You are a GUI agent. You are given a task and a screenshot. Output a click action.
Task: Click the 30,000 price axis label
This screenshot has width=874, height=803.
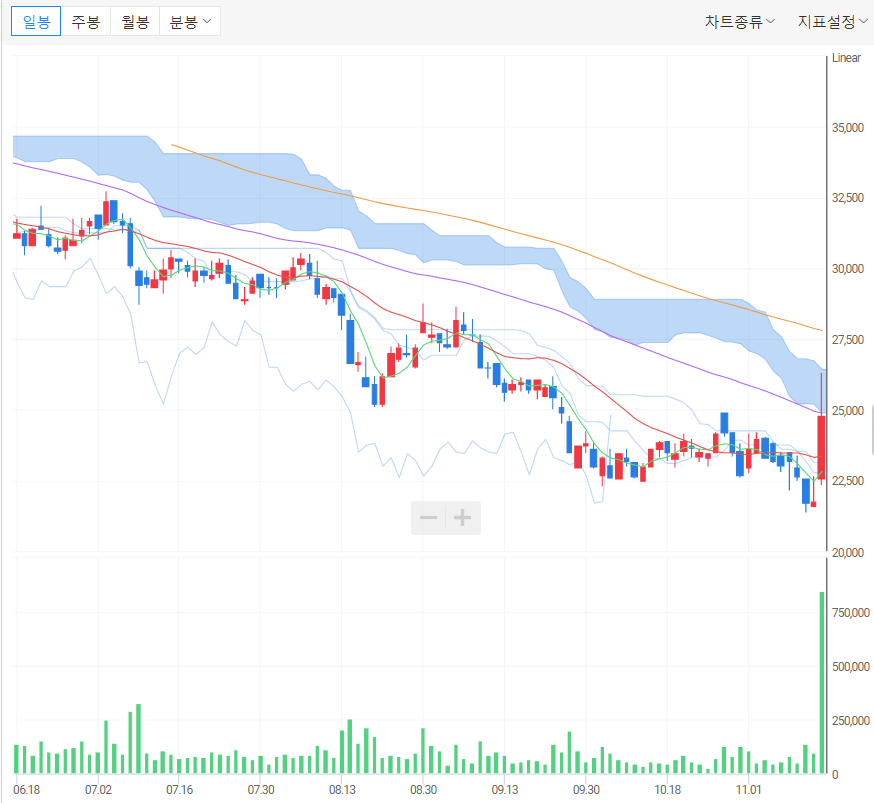848,269
